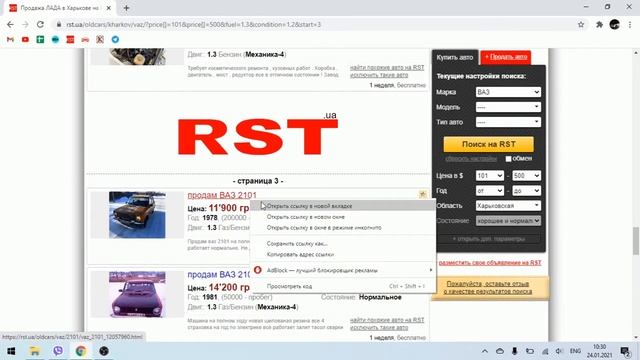640x360 pixels.
Task: Click the address bar URL
Action: tap(193, 24)
